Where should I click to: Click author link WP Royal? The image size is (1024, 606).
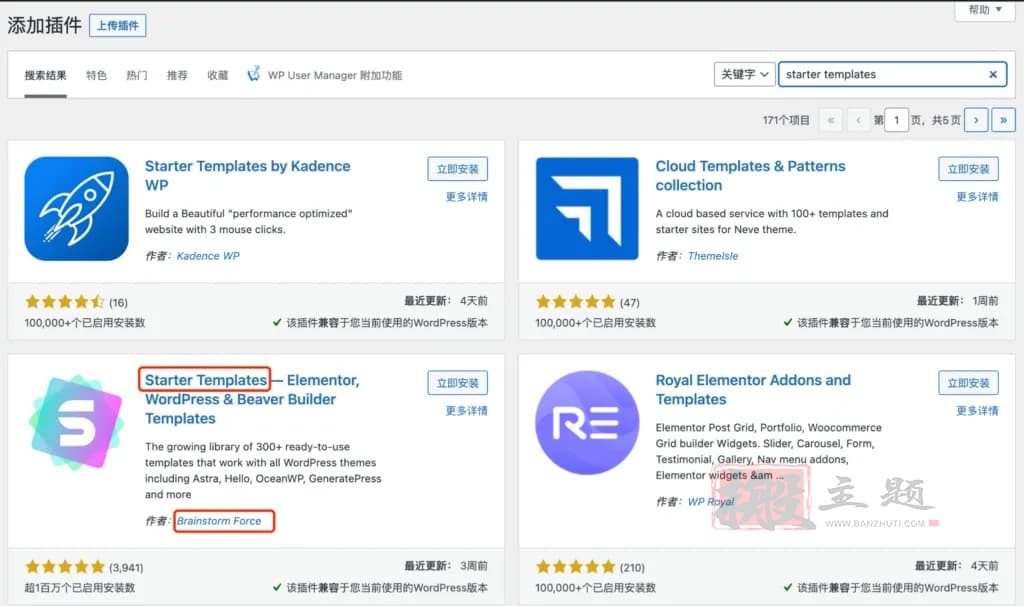711,502
